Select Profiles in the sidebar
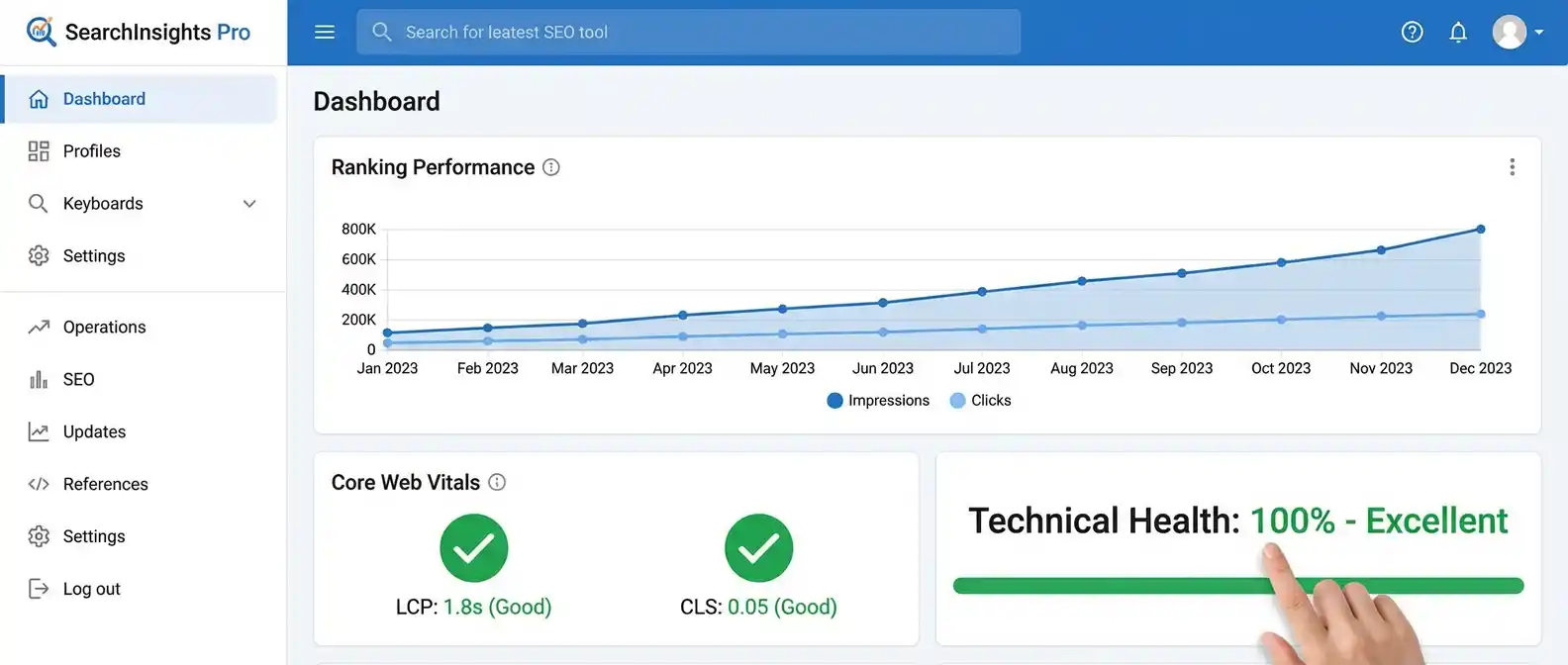The height and width of the screenshot is (665, 1568). click(x=91, y=151)
